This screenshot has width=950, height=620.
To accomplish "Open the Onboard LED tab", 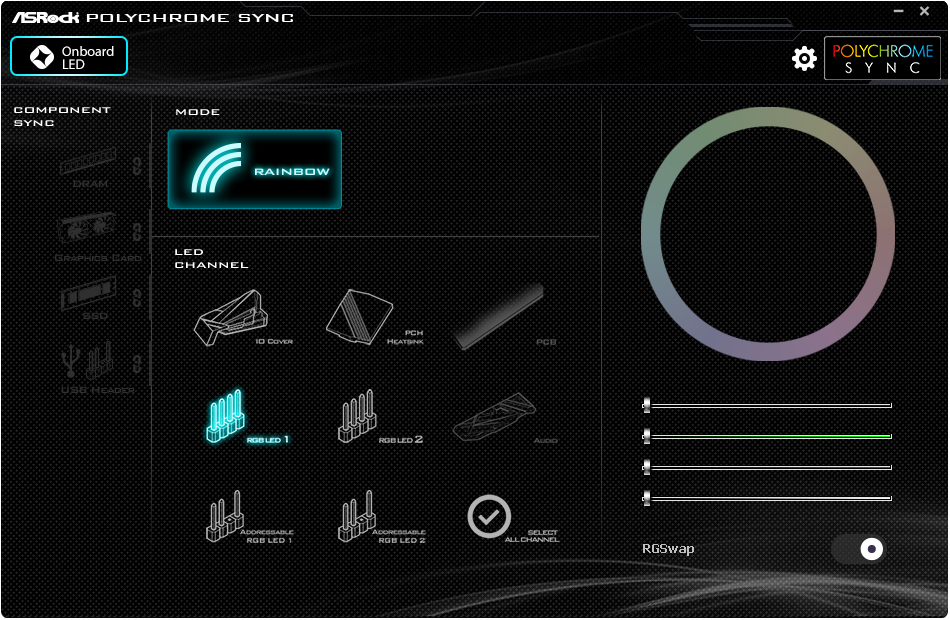I will 69,56.
